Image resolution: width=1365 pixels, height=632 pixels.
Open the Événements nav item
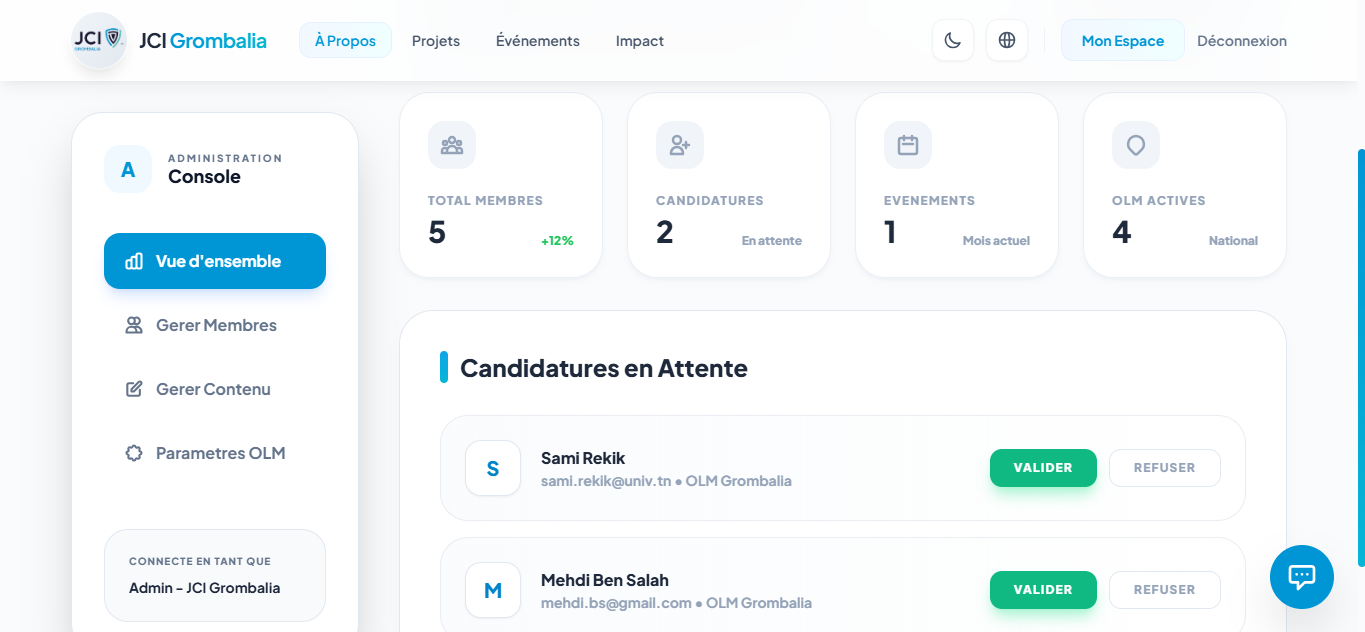tap(538, 41)
